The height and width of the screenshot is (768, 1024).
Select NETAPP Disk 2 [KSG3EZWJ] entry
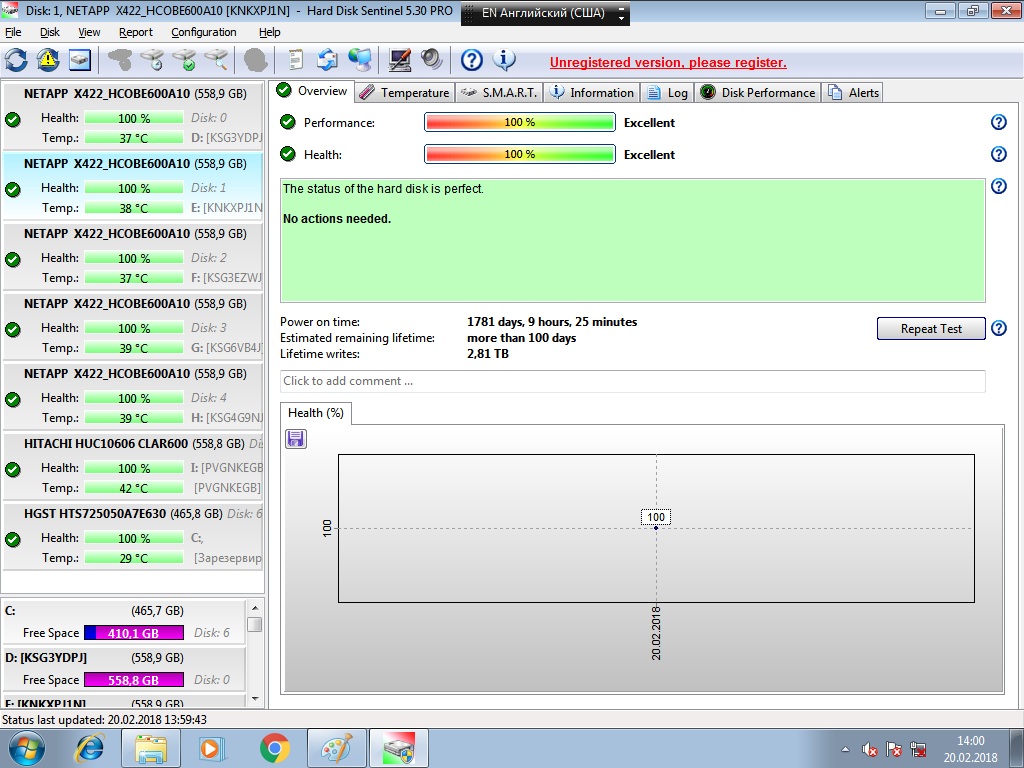133,255
